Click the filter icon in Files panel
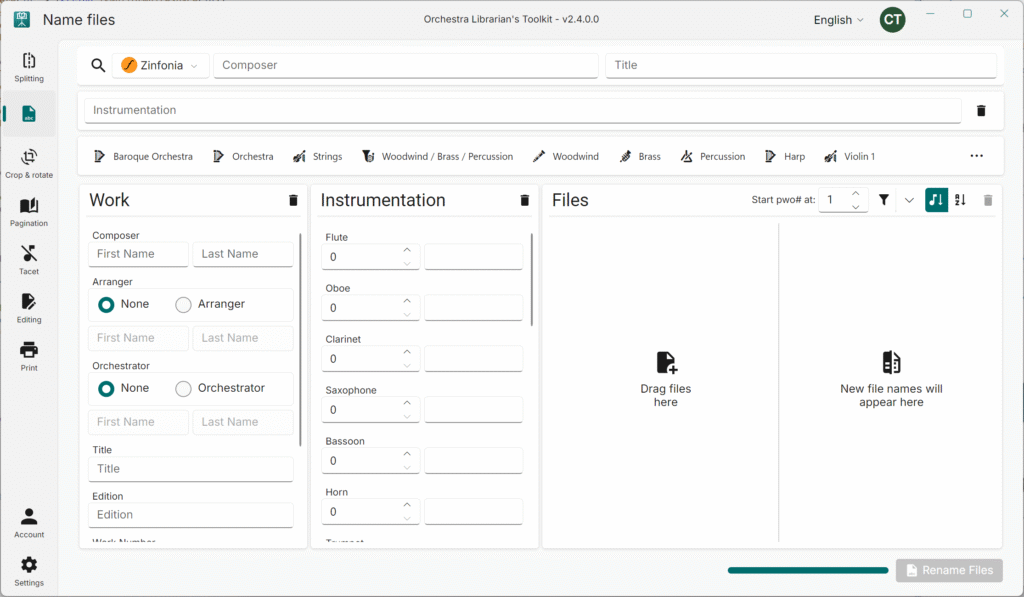This screenshot has height=597, width=1024. pos(884,200)
